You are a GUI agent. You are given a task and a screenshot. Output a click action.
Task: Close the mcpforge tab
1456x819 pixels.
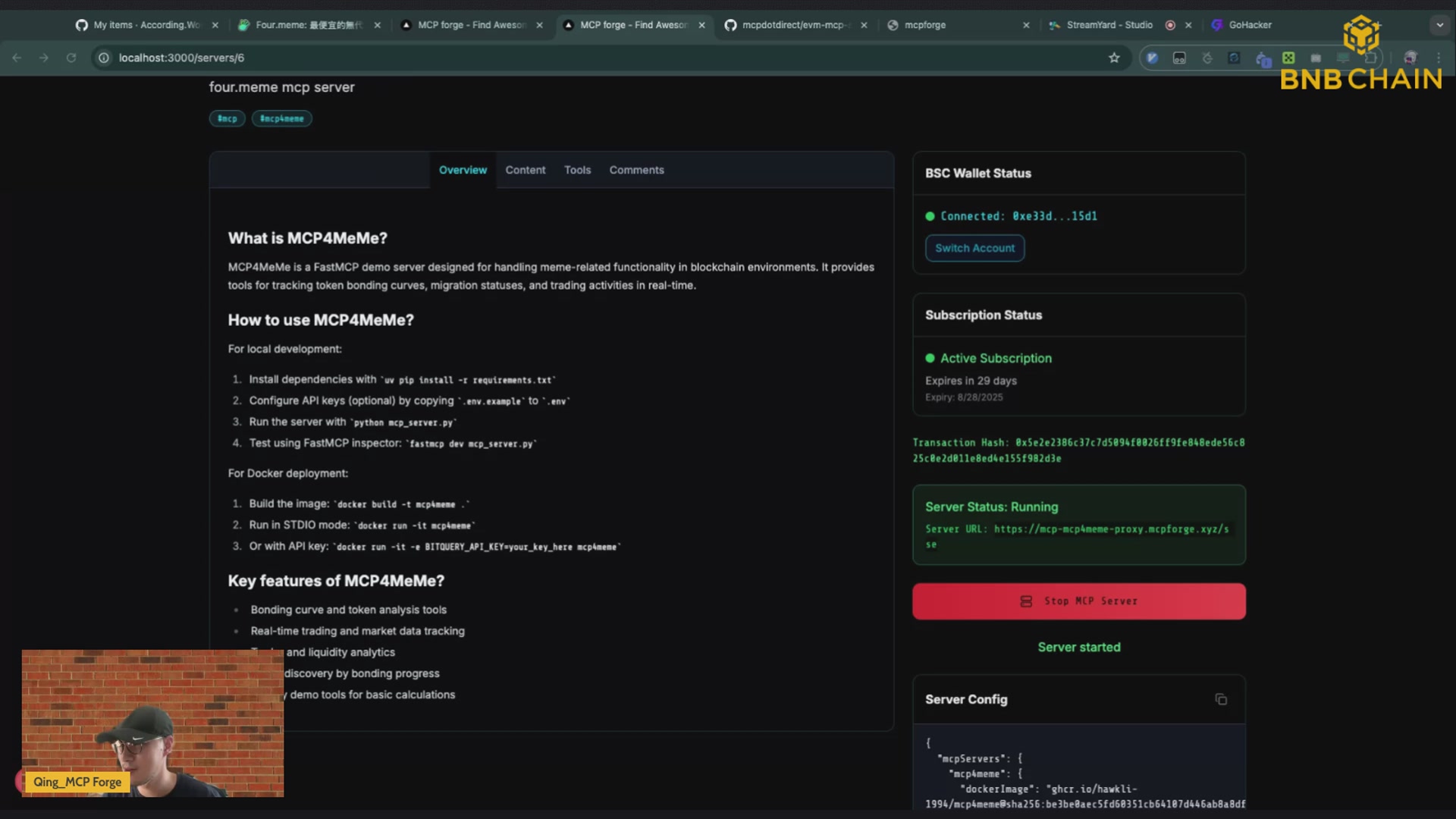point(1026,25)
